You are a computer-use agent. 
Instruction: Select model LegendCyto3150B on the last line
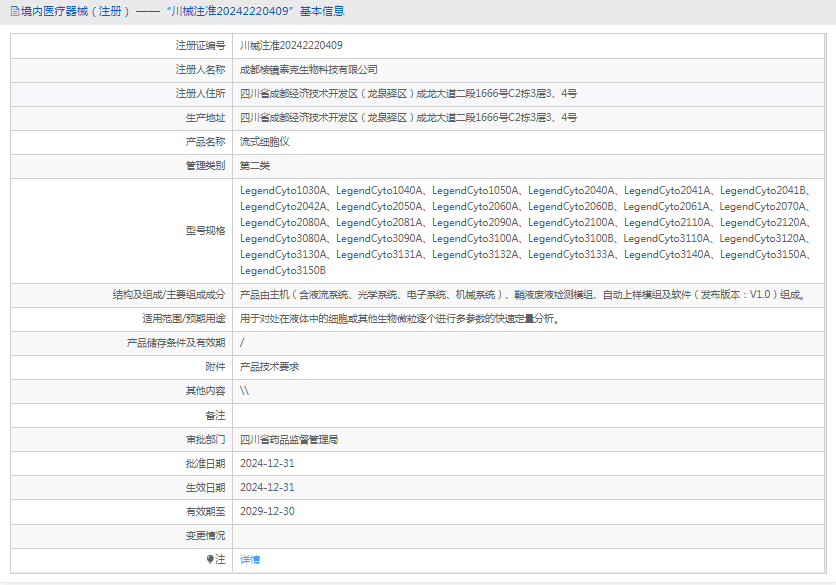283,270
